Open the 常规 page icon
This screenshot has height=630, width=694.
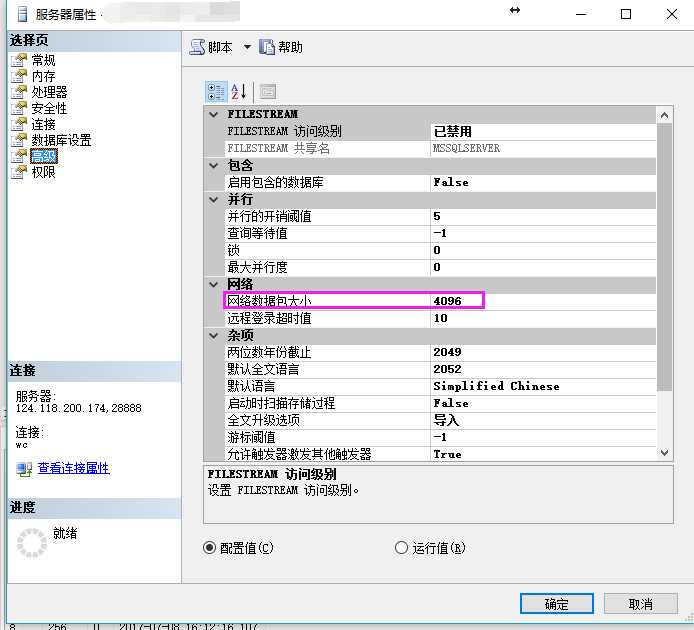[19, 60]
